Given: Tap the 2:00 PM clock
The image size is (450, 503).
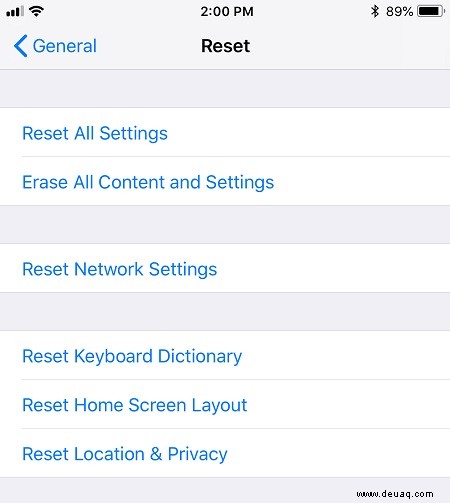Looking at the screenshot, I should 227,12.
